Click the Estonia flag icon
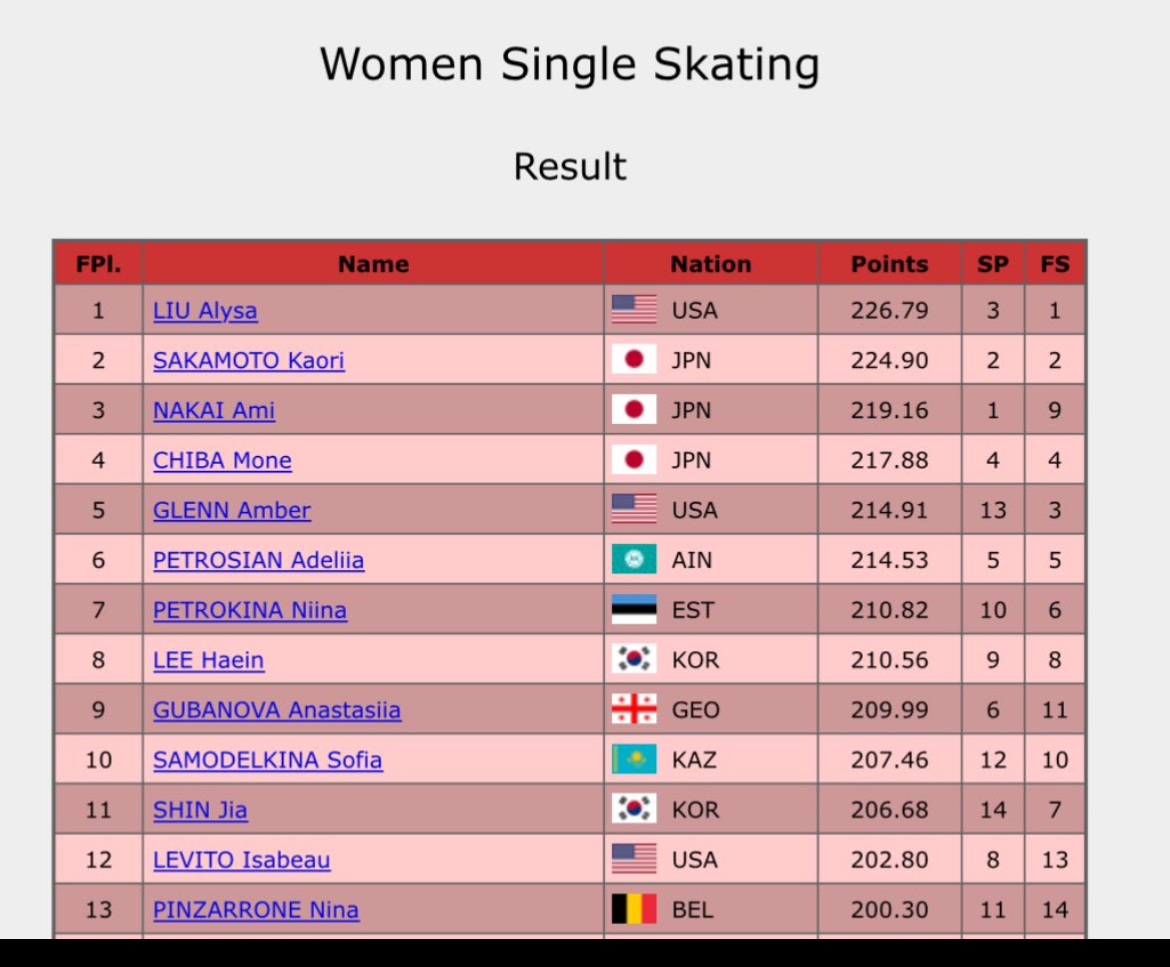The height and width of the screenshot is (967, 1170). pyautogui.click(x=634, y=610)
